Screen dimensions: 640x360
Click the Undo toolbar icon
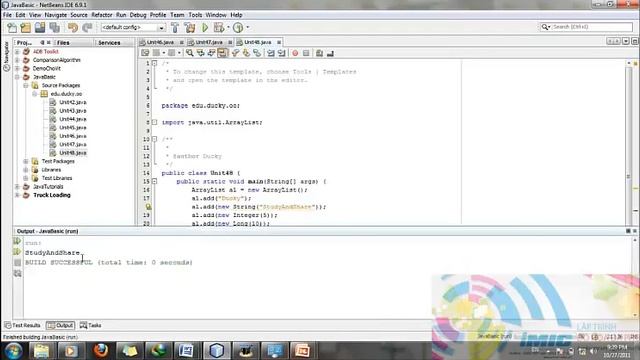(x=73, y=27)
